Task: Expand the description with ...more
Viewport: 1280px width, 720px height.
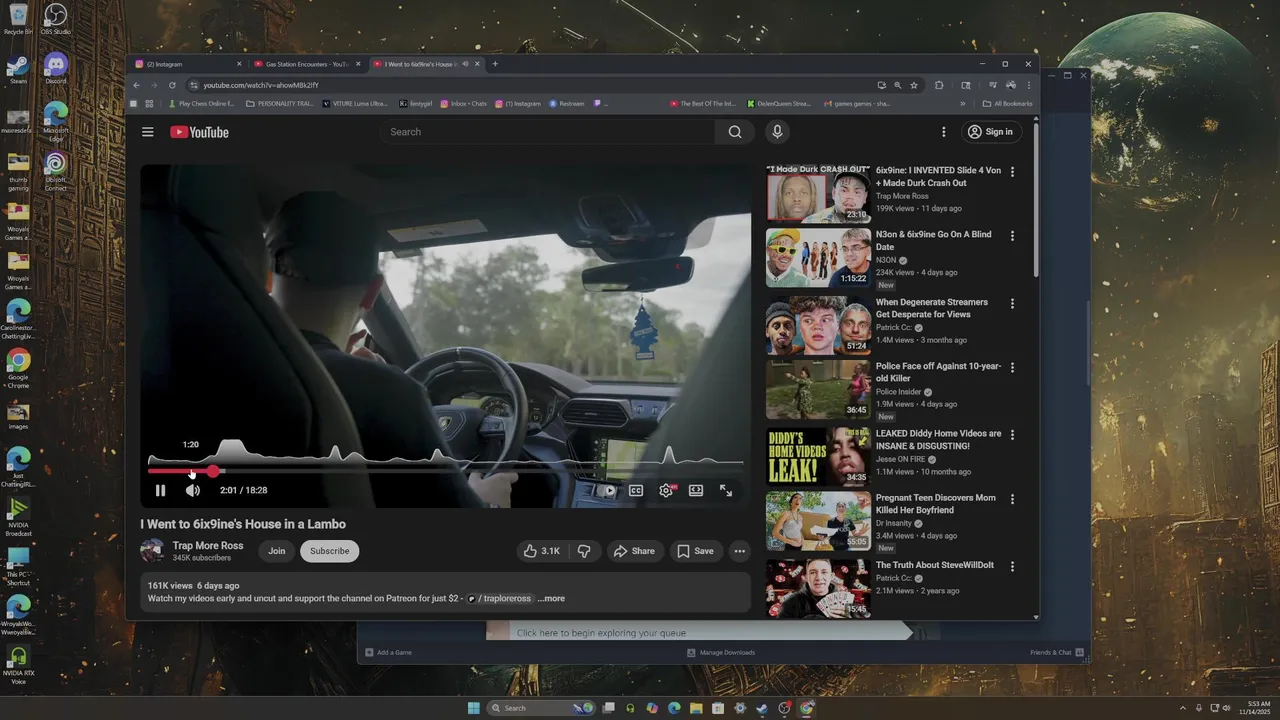Action: click(551, 599)
